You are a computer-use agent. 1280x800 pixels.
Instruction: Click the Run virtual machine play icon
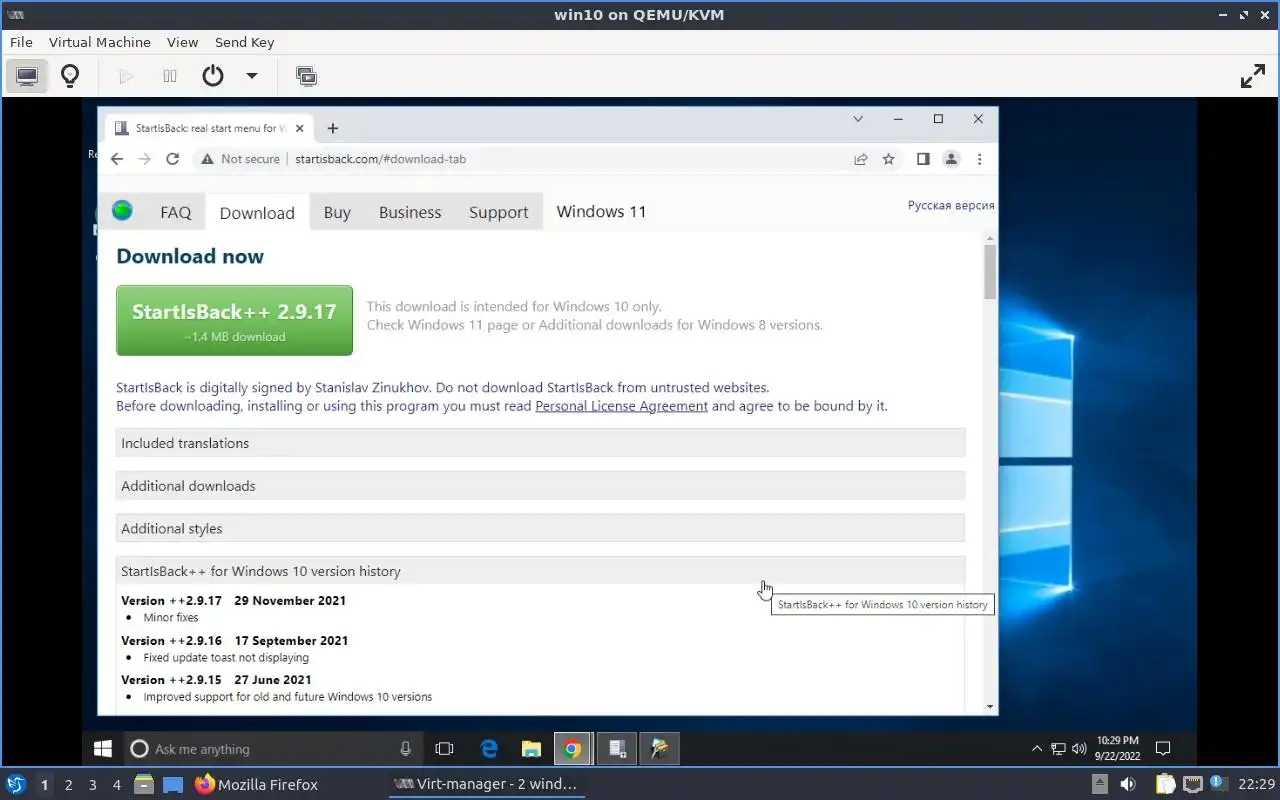[x=126, y=76]
